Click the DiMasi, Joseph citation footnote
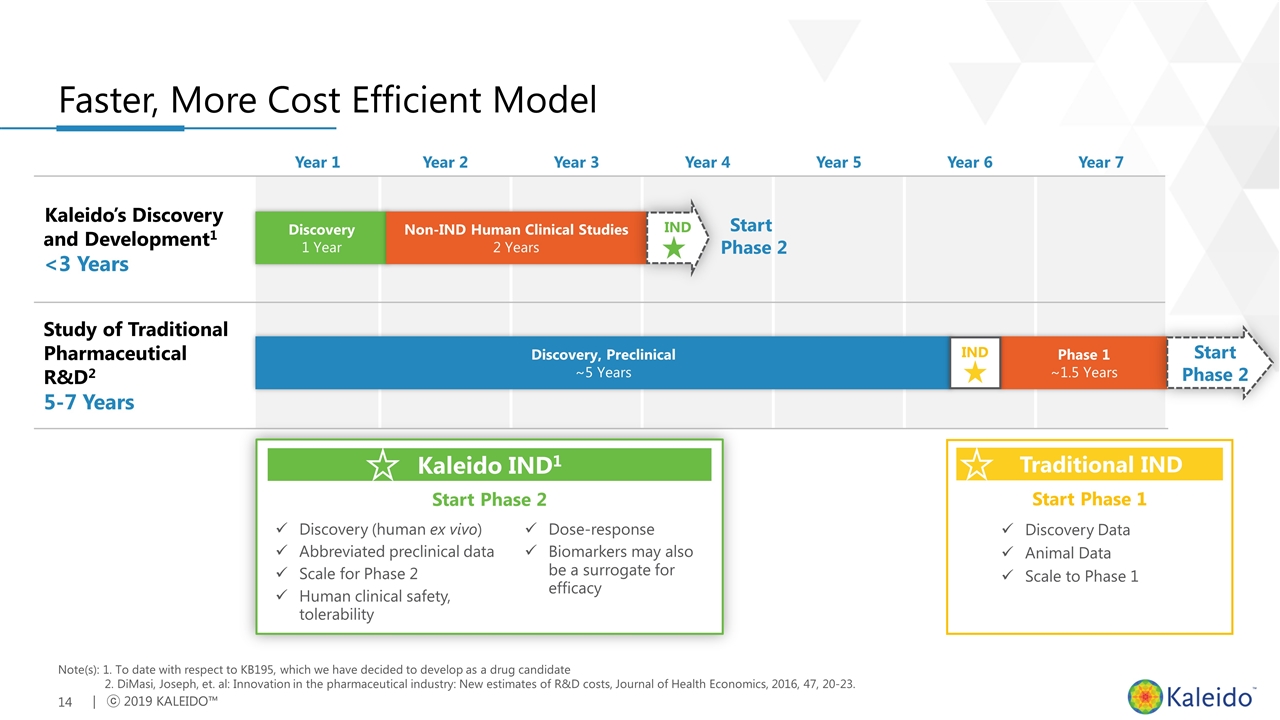Viewport: 1280px width, 720px height. [x=480, y=684]
